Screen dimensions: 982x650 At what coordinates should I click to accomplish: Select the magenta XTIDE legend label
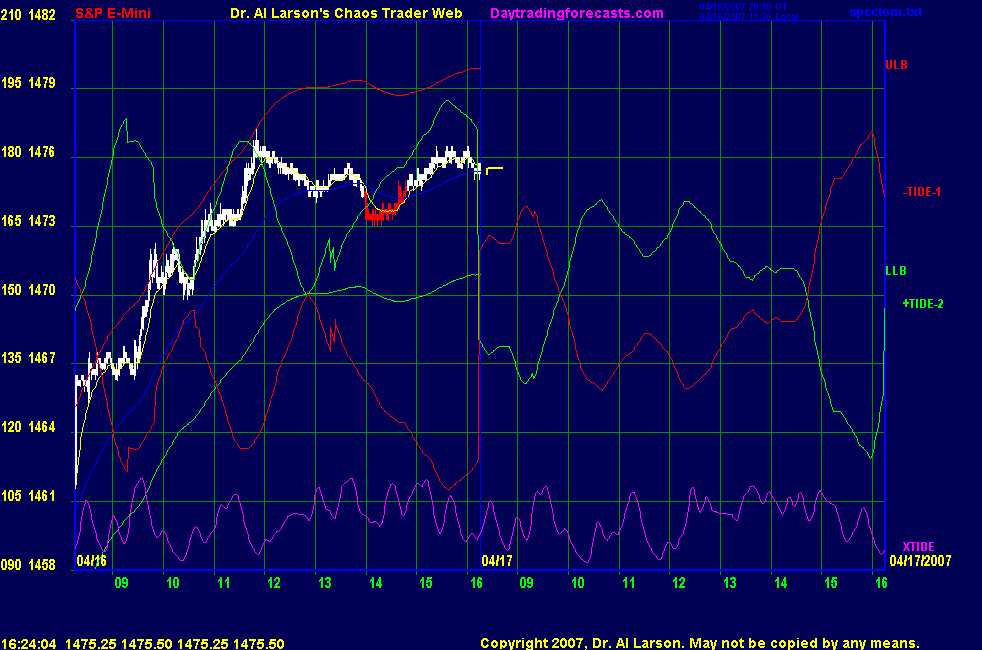coord(918,546)
